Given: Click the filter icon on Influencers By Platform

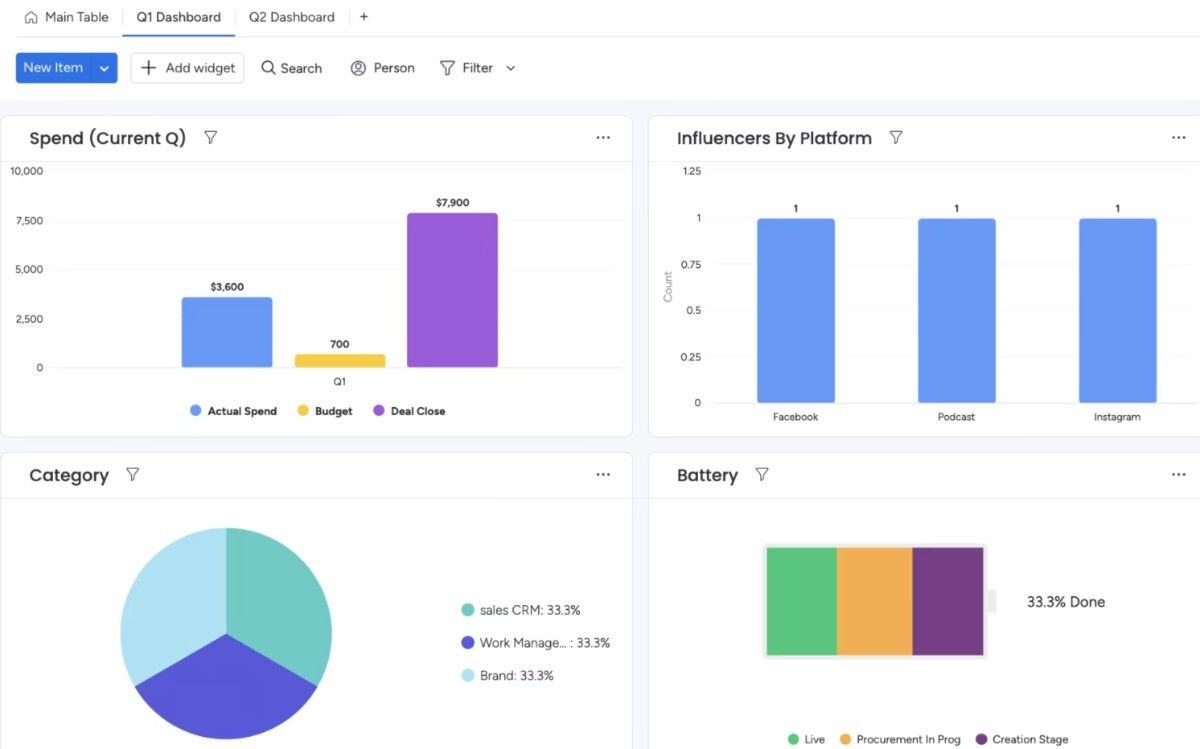Looking at the screenshot, I should 896,138.
